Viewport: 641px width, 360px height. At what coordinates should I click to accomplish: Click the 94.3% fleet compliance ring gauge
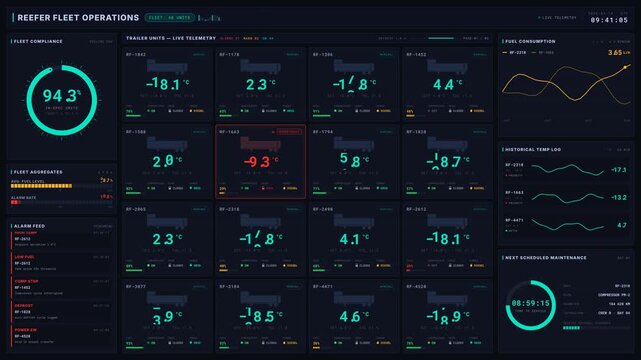tap(62, 100)
